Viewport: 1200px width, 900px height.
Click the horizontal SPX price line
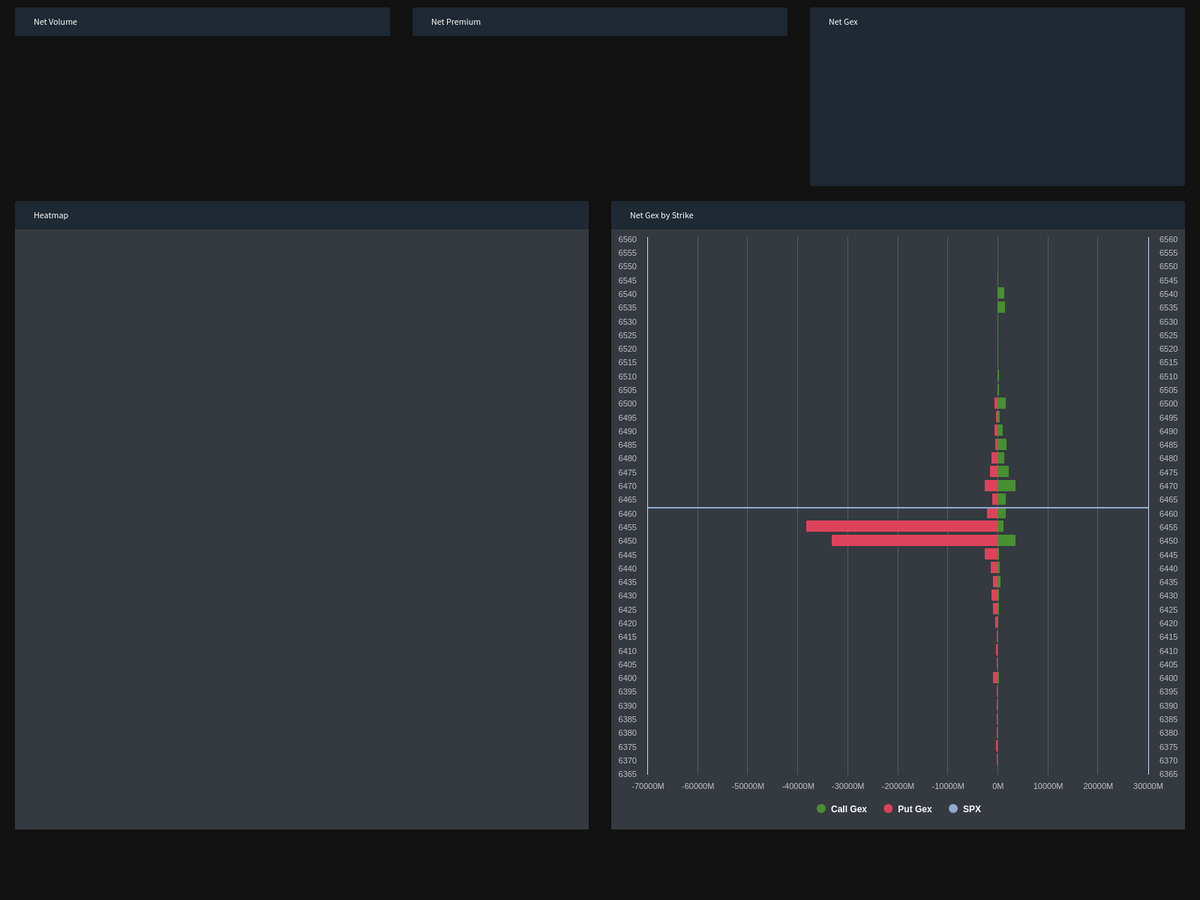pos(898,508)
